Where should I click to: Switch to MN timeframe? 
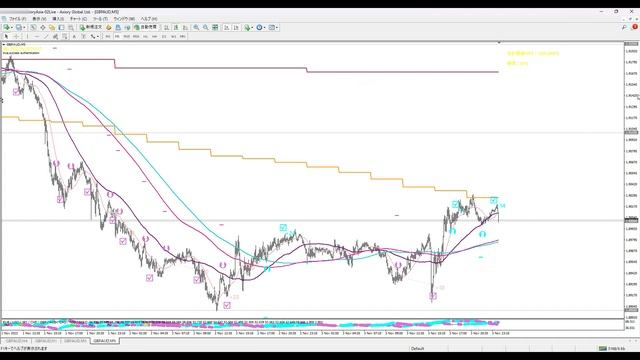tap(182, 36)
